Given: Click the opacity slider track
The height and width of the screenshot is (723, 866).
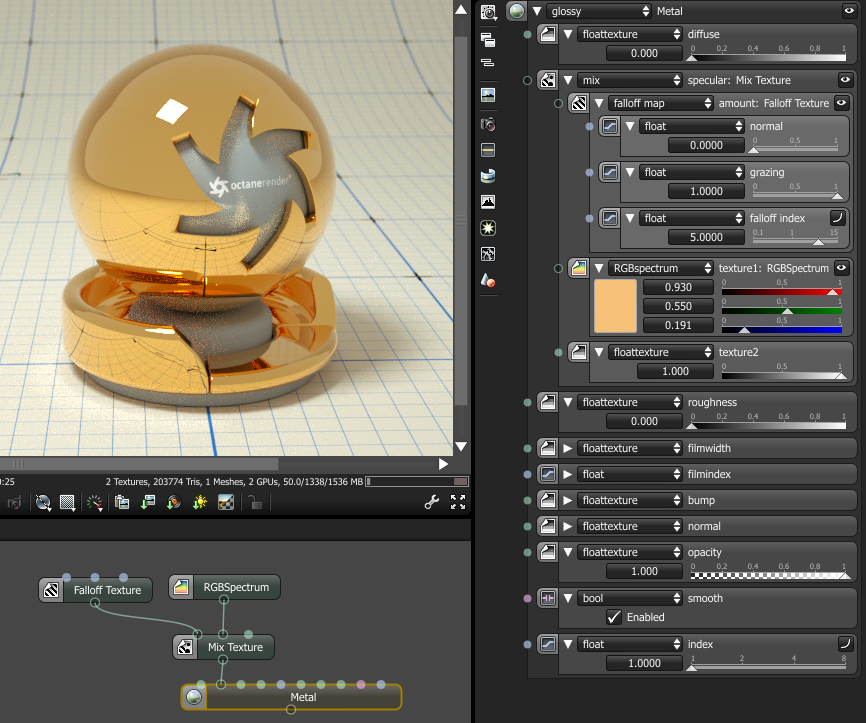Looking at the screenshot, I should point(768,575).
